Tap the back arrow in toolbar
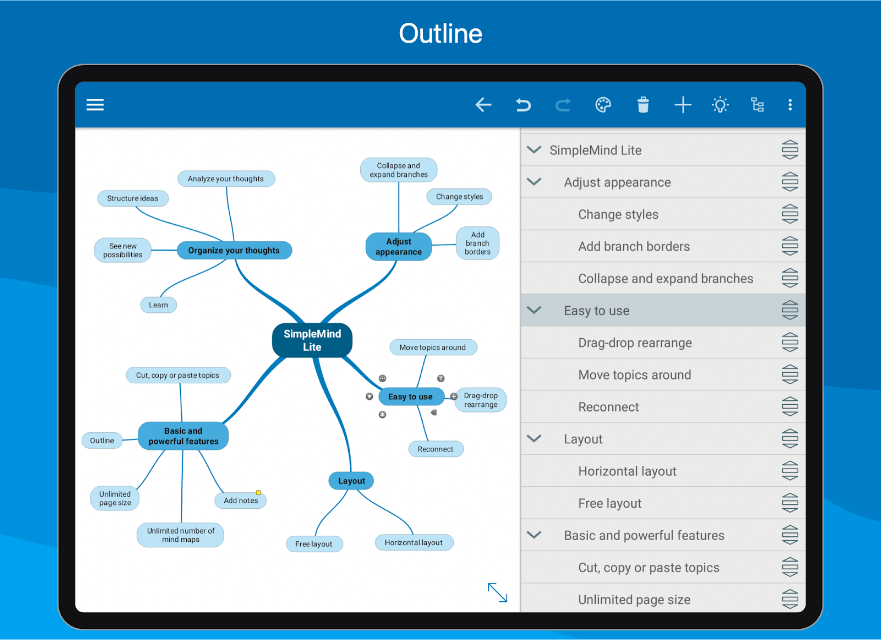881x640 pixels. tap(483, 105)
